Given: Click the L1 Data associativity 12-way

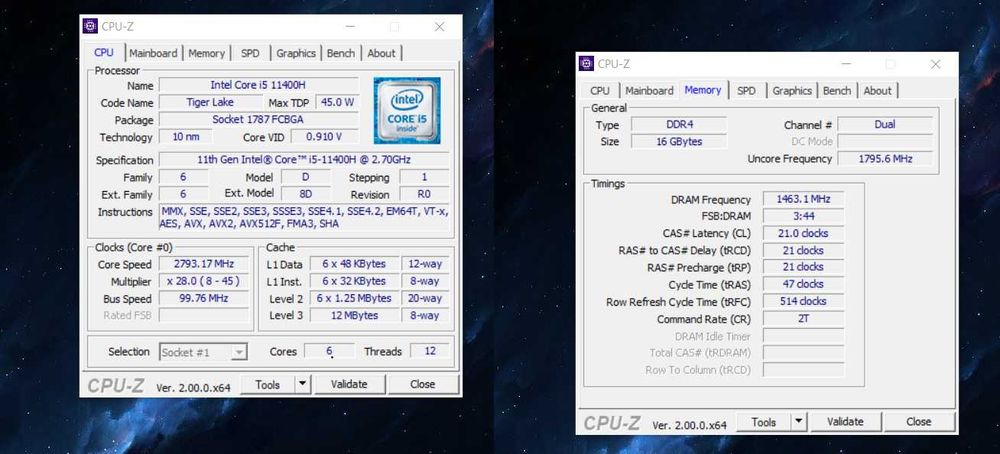Looking at the screenshot, I should coord(425,264).
